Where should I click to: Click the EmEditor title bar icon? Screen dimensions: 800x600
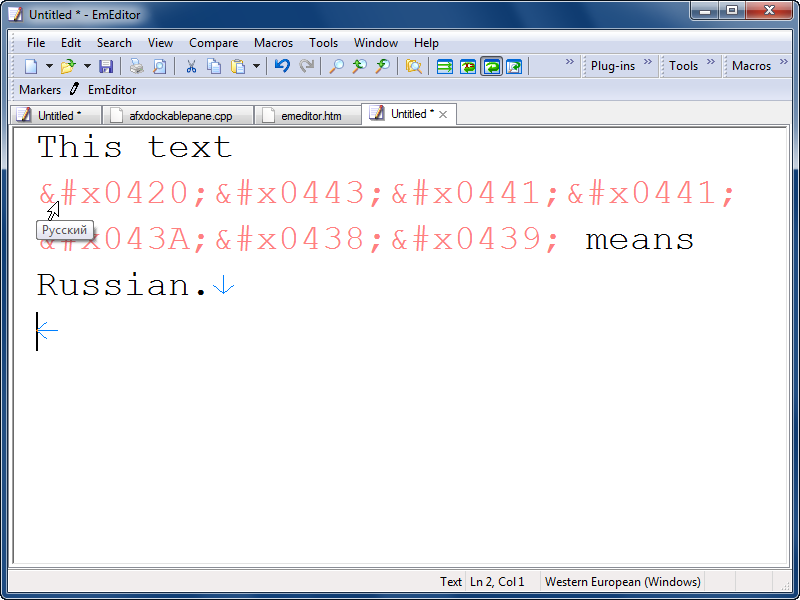click(16, 14)
